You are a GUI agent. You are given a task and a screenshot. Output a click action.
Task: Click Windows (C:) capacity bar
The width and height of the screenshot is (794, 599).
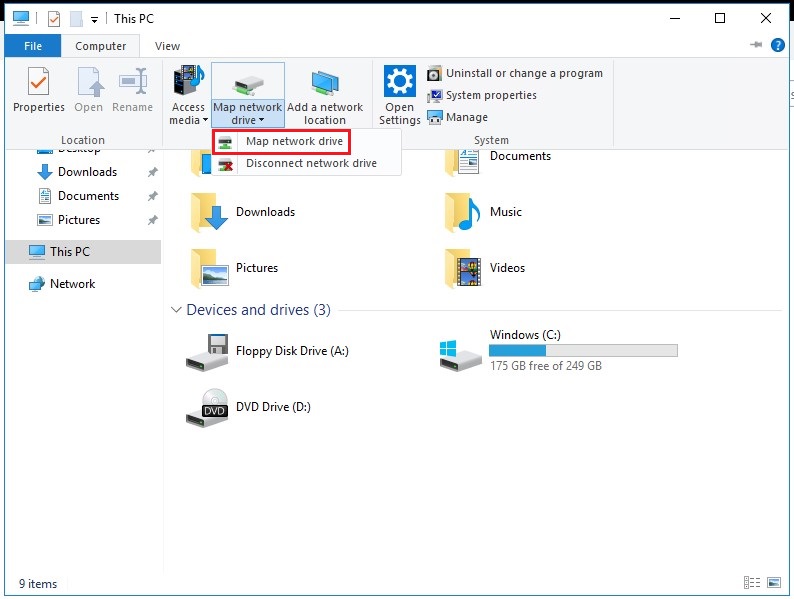click(583, 350)
